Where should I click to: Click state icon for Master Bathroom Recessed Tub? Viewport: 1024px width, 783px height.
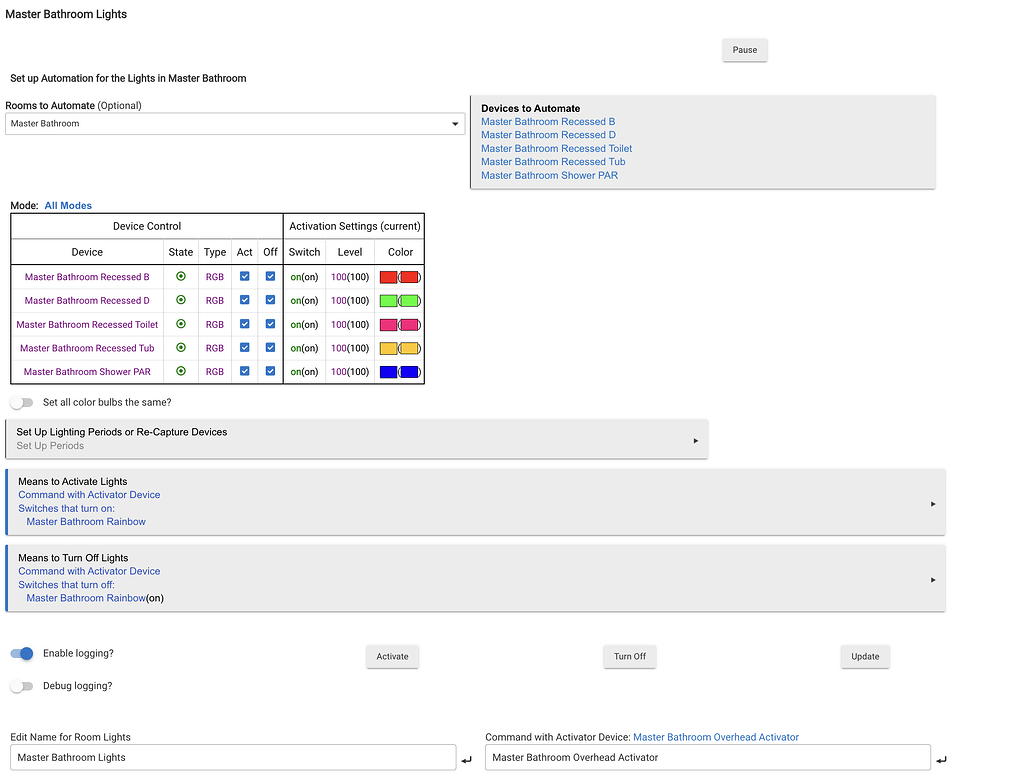(181, 348)
